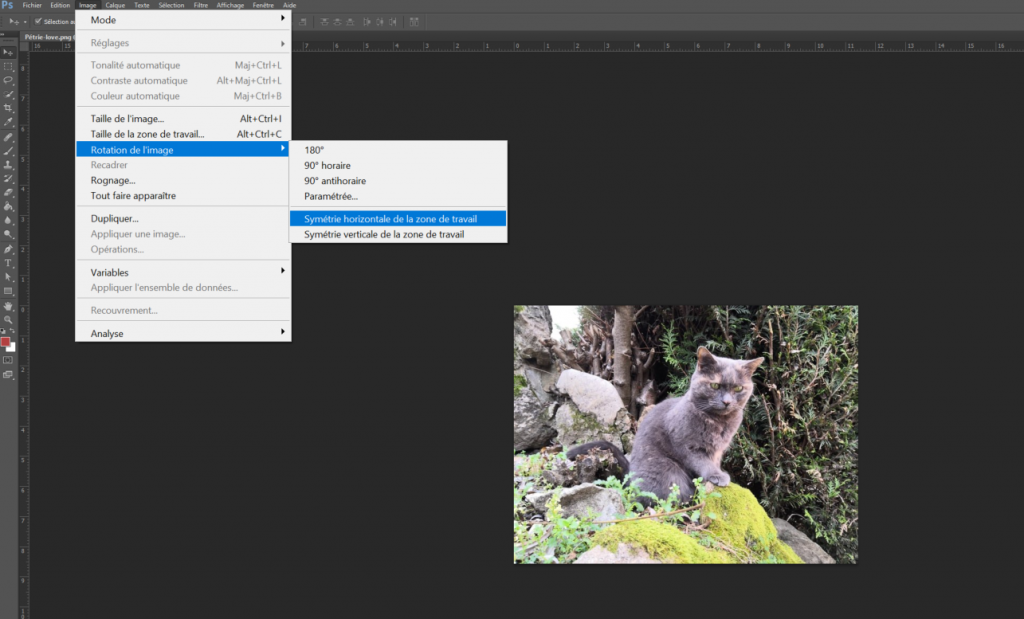Viewport: 1024px width, 619px height.
Task: Select the Rectangular Marquee tool
Action: (x=8, y=67)
